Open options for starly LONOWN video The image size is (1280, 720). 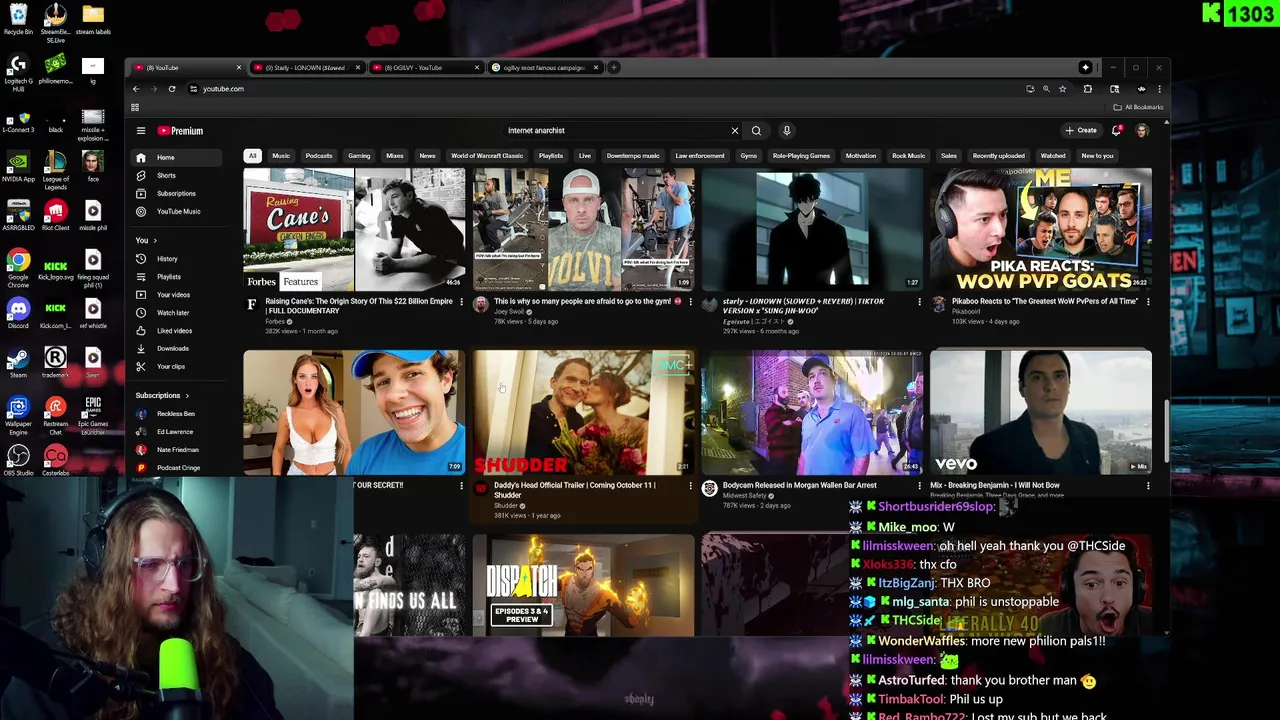coord(919,302)
